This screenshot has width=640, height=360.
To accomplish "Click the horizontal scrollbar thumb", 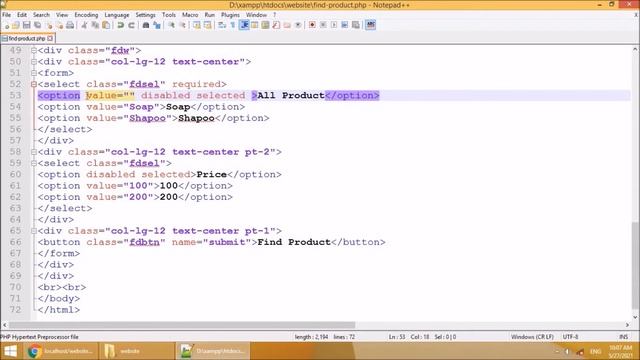I will pyautogui.click(x=182, y=325).
